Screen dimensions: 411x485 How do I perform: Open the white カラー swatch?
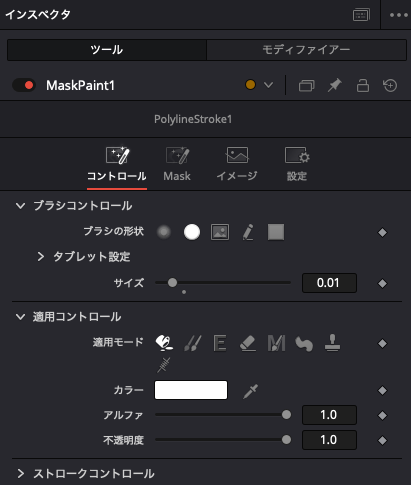click(191, 390)
